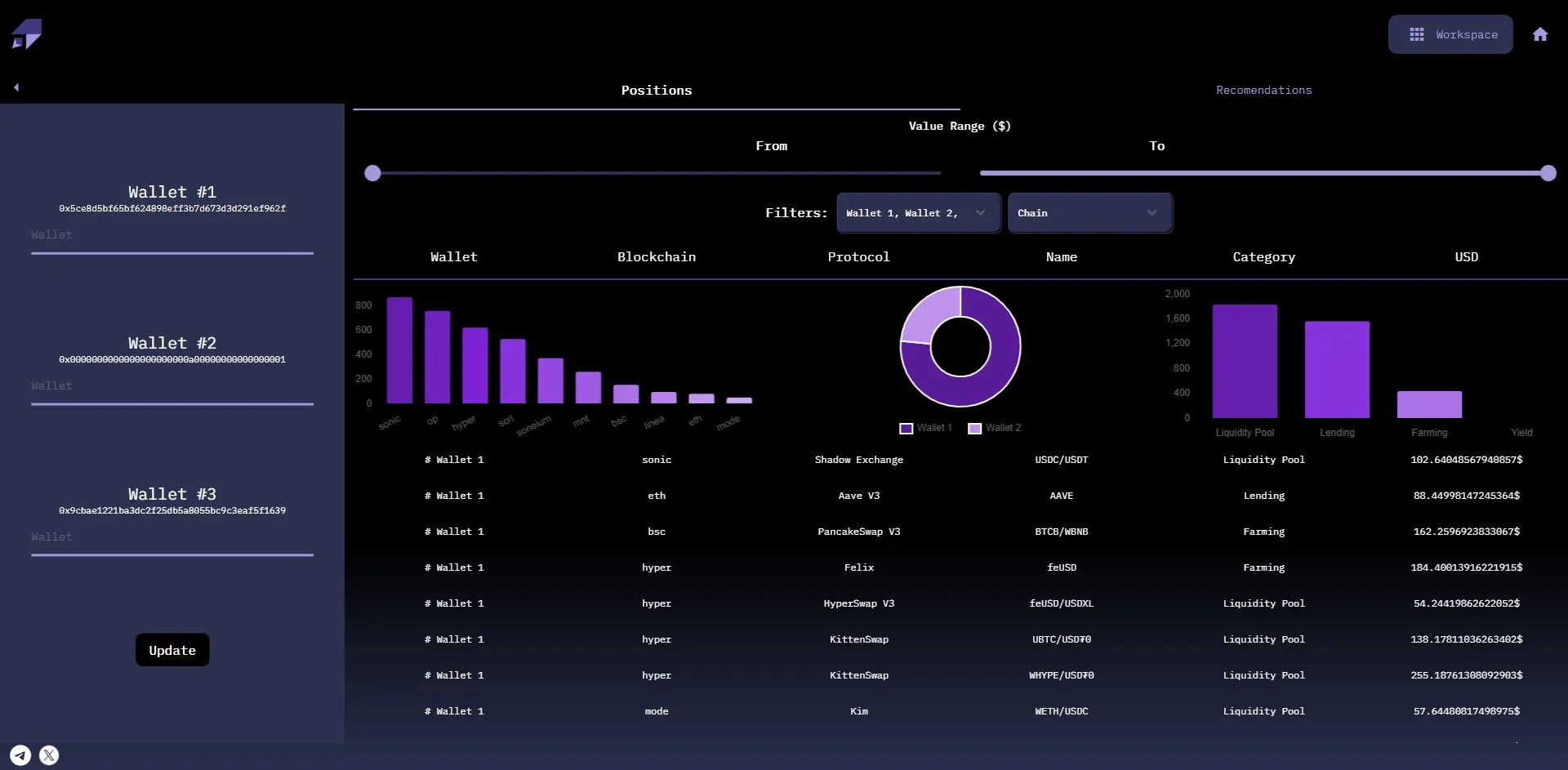The image size is (1568, 770).
Task: Click the To value range slider handle
Action: coord(1549,172)
